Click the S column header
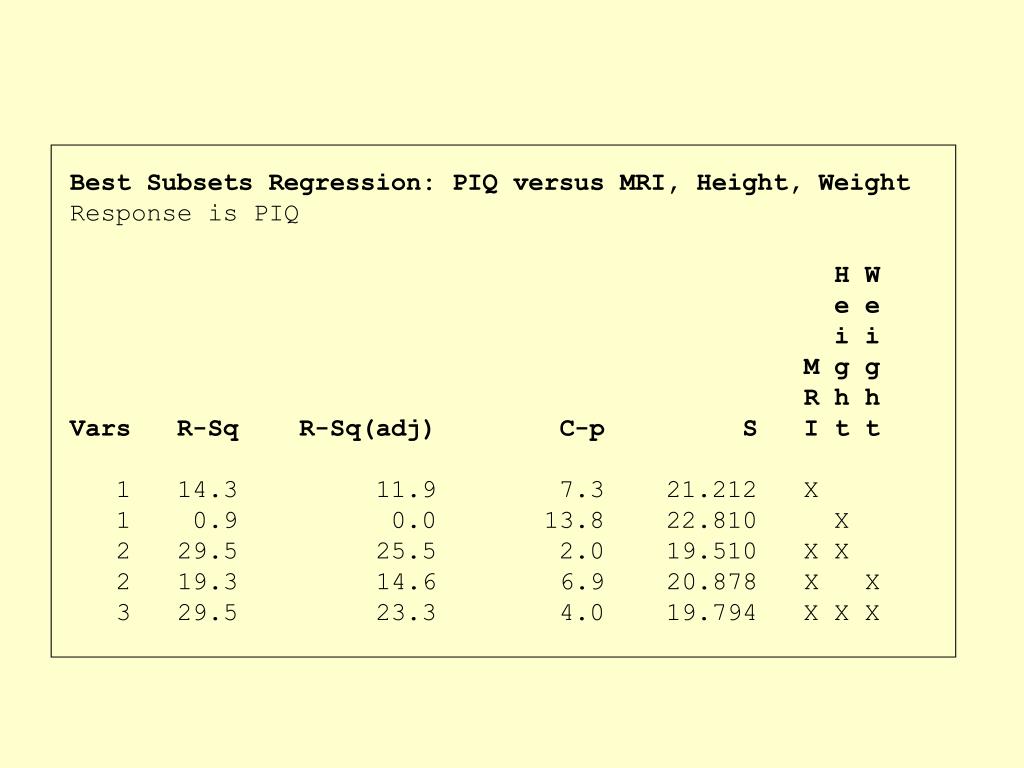The height and width of the screenshot is (768, 1024). (x=750, y=429)
